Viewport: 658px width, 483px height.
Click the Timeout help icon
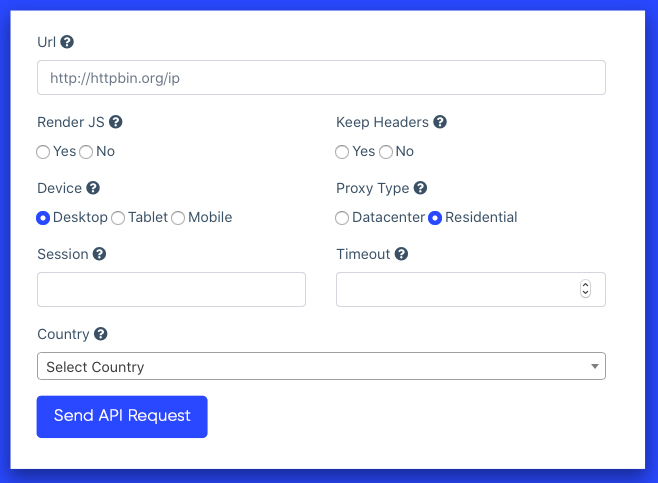click(x=401, y=254)
